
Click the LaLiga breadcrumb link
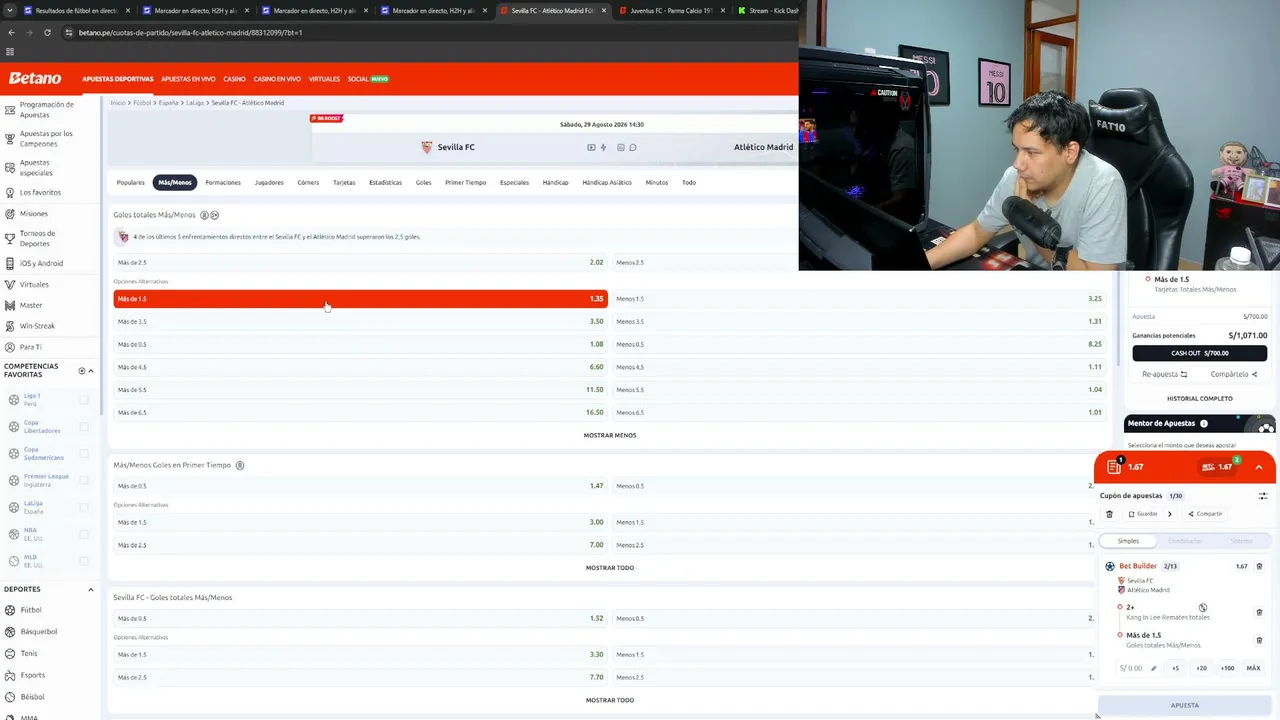(195, 103)
